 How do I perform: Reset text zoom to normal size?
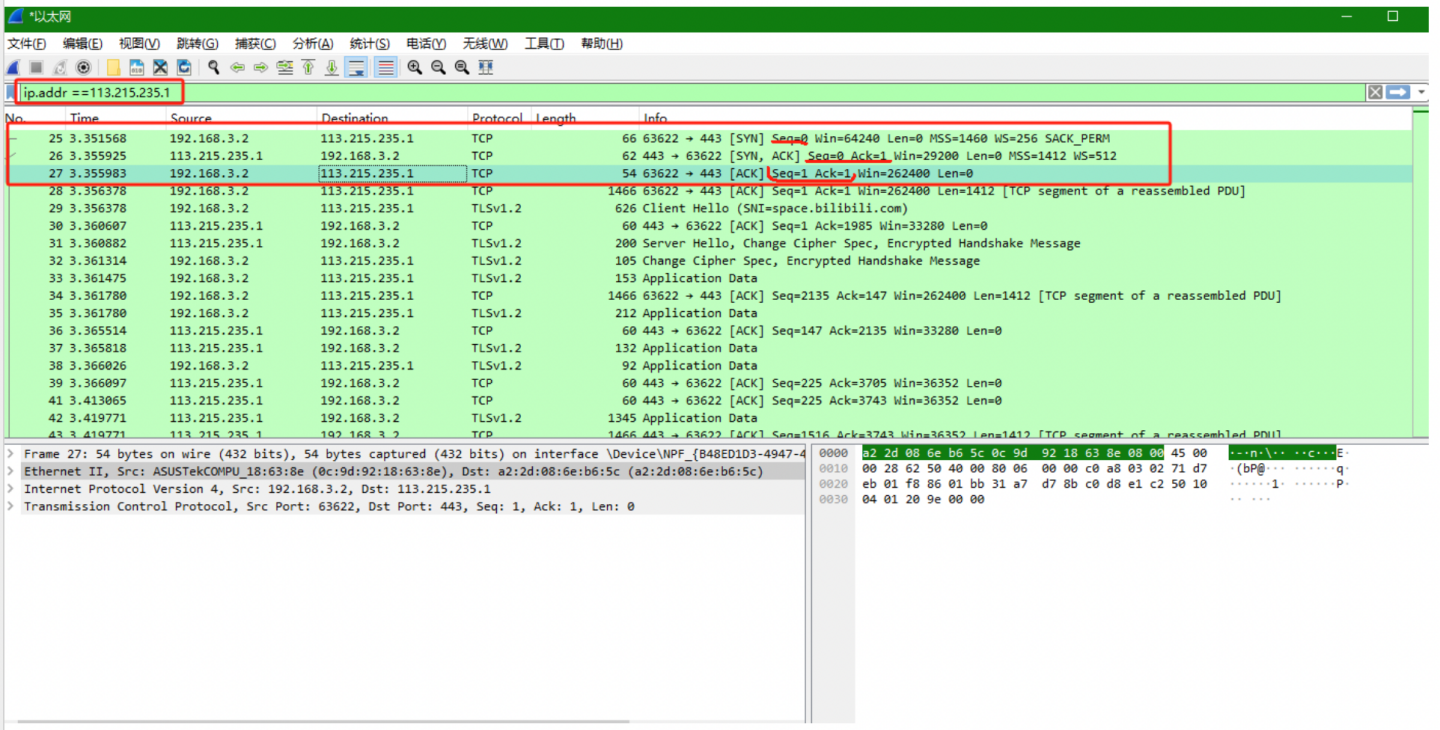462,68
